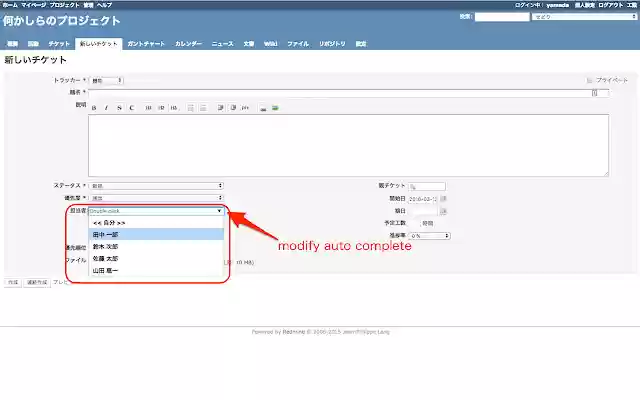Screen dimensions: 640x400
Task: Open the 0 % progress dropdown
Action: click(429, 236)
